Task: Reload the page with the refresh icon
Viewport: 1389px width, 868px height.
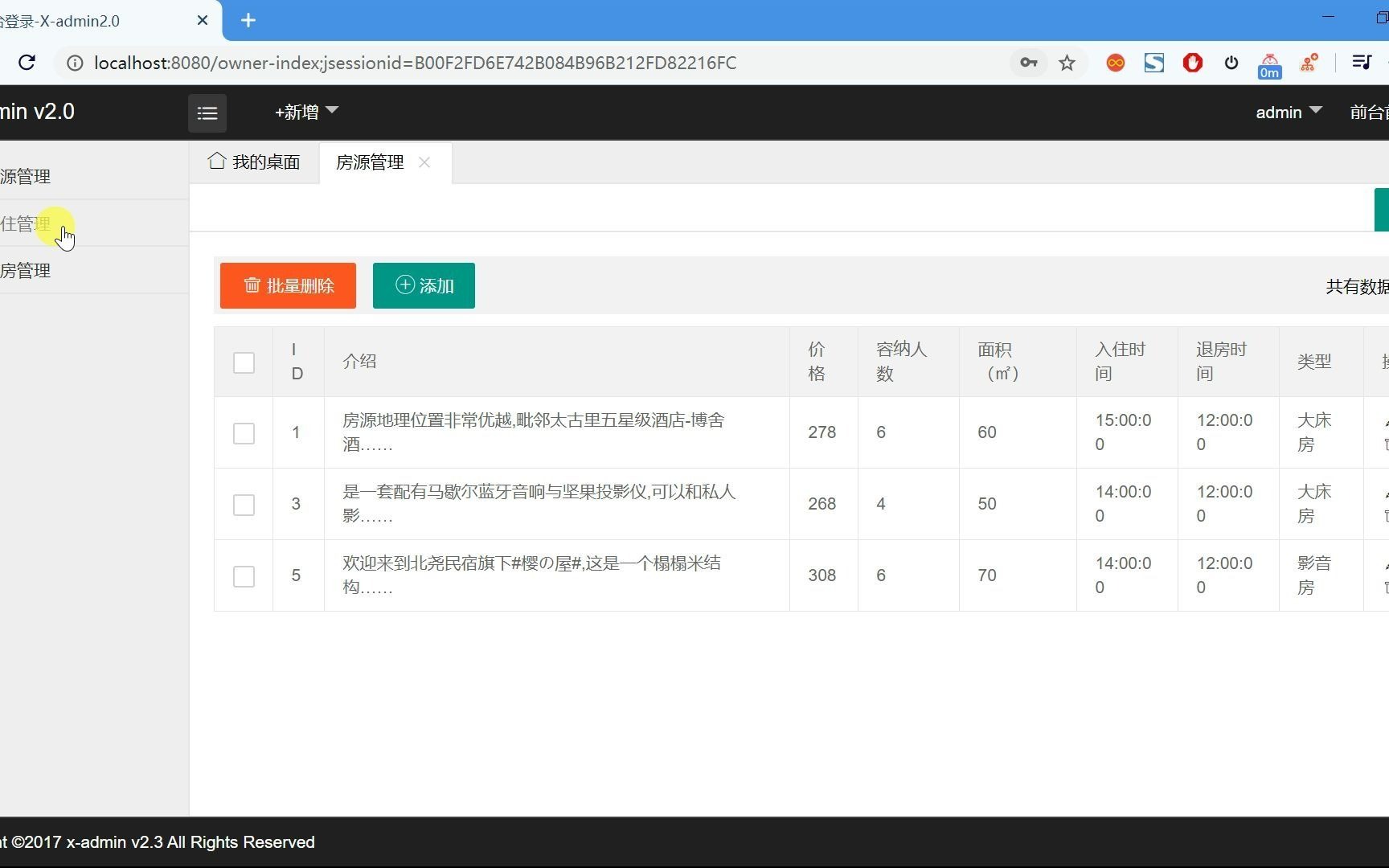Action: [27, 63]
